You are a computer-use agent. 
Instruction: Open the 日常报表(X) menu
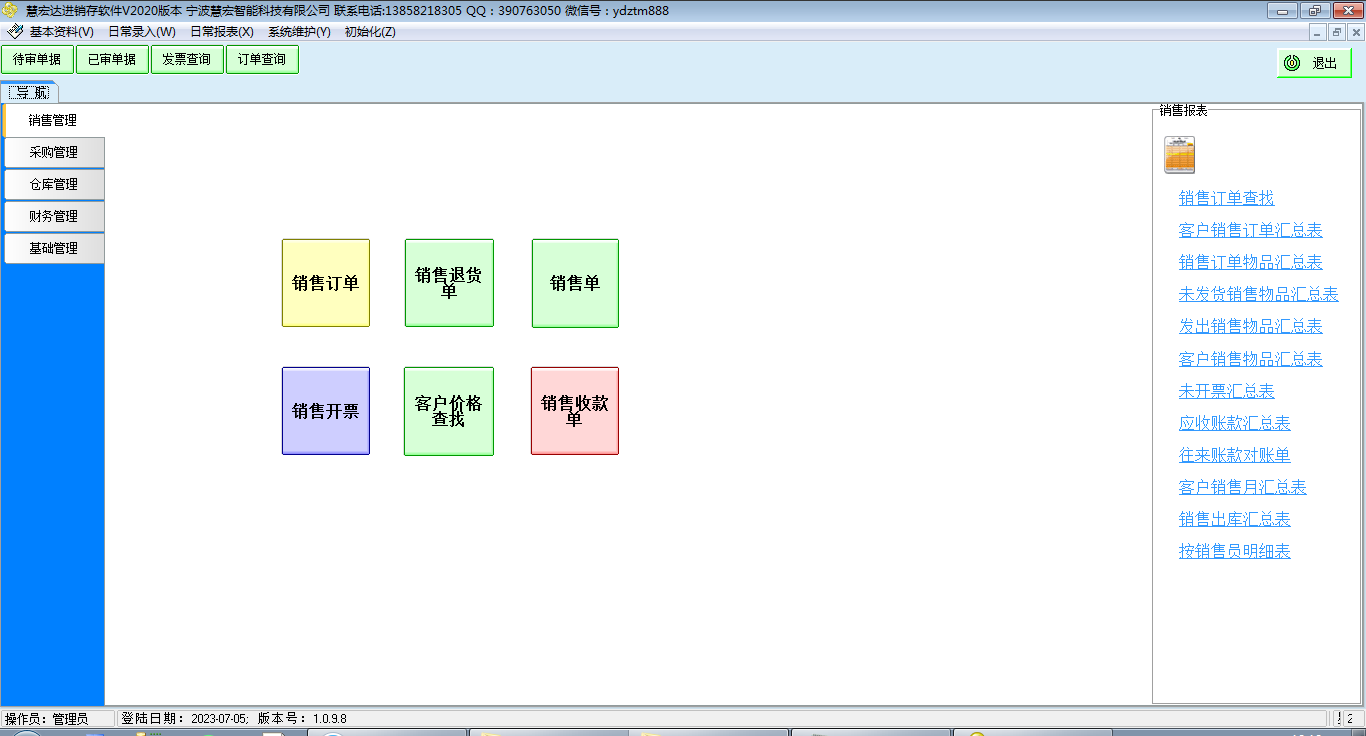click(x=222, y=32)
